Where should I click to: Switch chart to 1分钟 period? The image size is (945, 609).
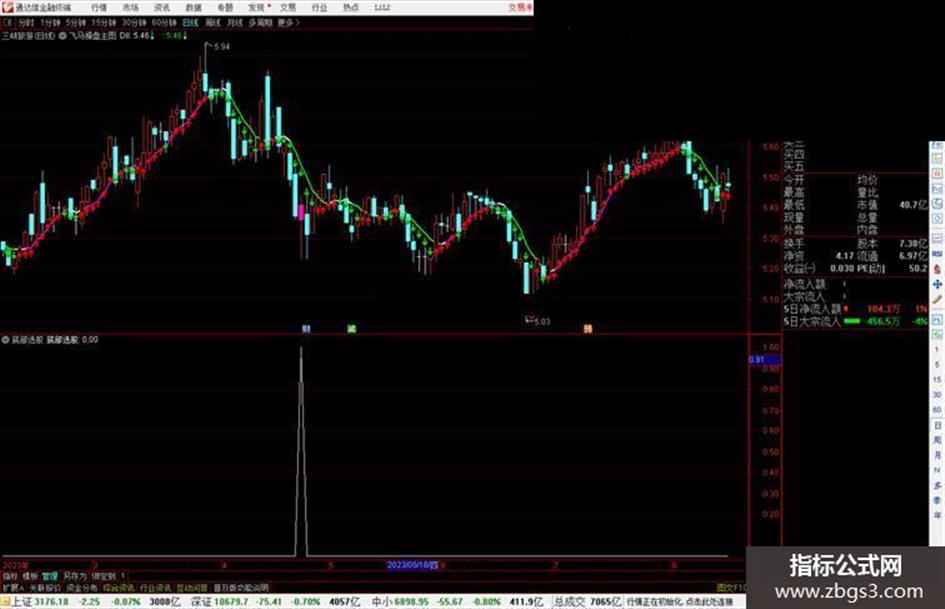tap(50, 22)
